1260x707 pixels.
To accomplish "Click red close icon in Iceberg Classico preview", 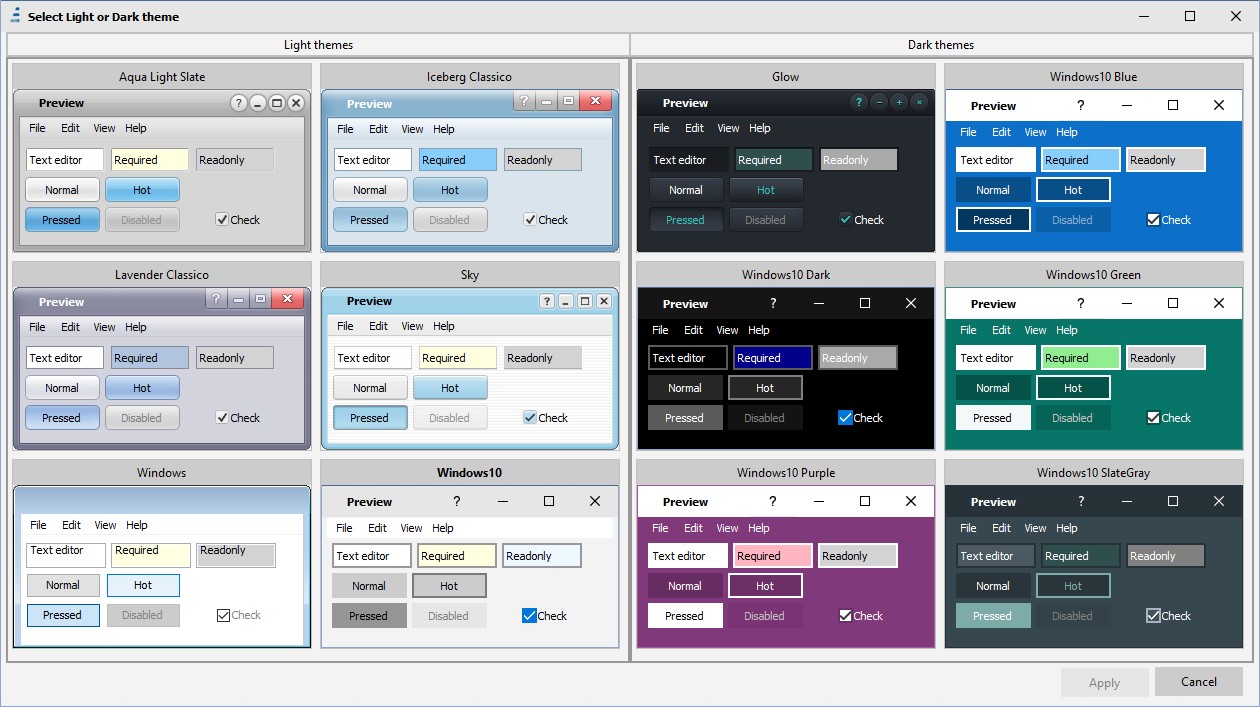I will pyautogui.click(x=595, y=101).
